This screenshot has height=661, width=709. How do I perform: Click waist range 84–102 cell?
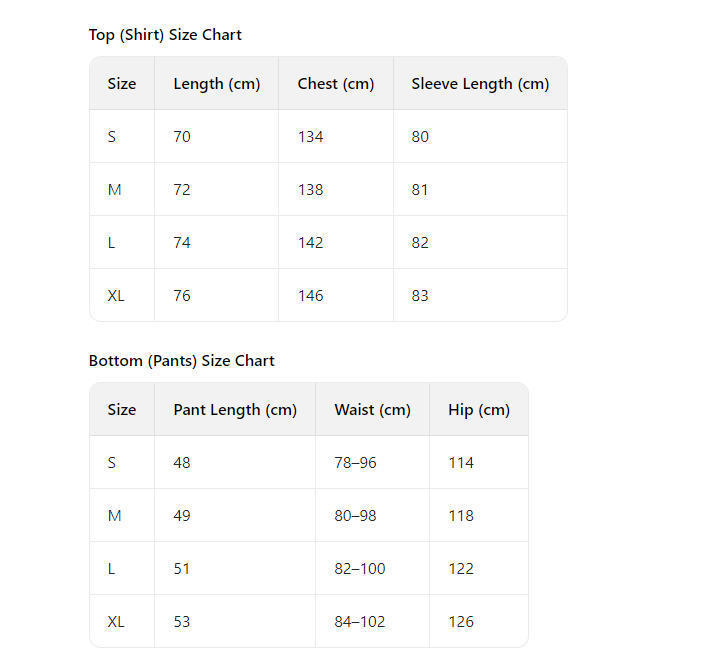pyautogui.click(x=359, y=622)
